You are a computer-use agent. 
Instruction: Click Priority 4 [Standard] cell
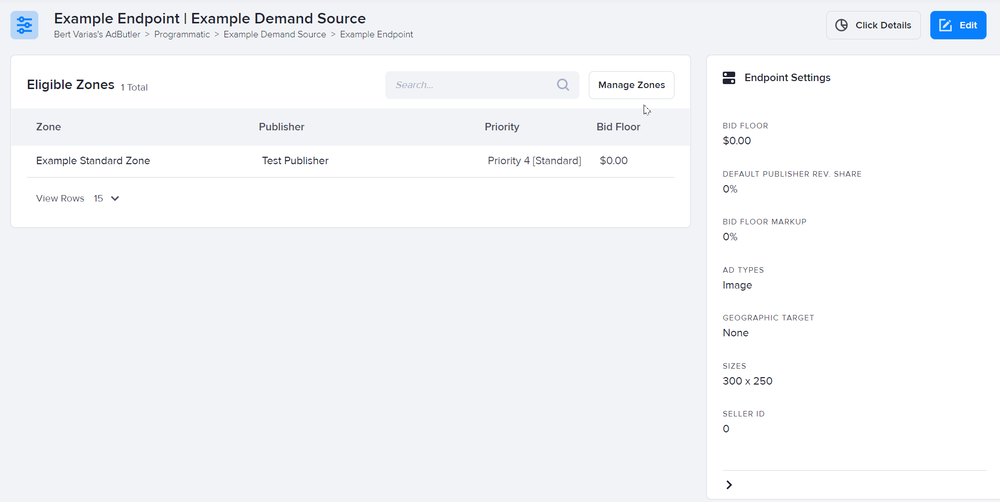(534, 161)
